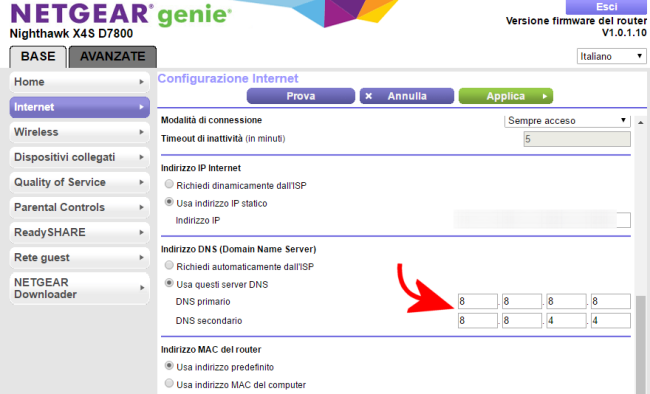The height and width of the screenshot is (394, 650).
Task: Click fourth octet of DNS secondario
Action: click(x=611, y=321)
